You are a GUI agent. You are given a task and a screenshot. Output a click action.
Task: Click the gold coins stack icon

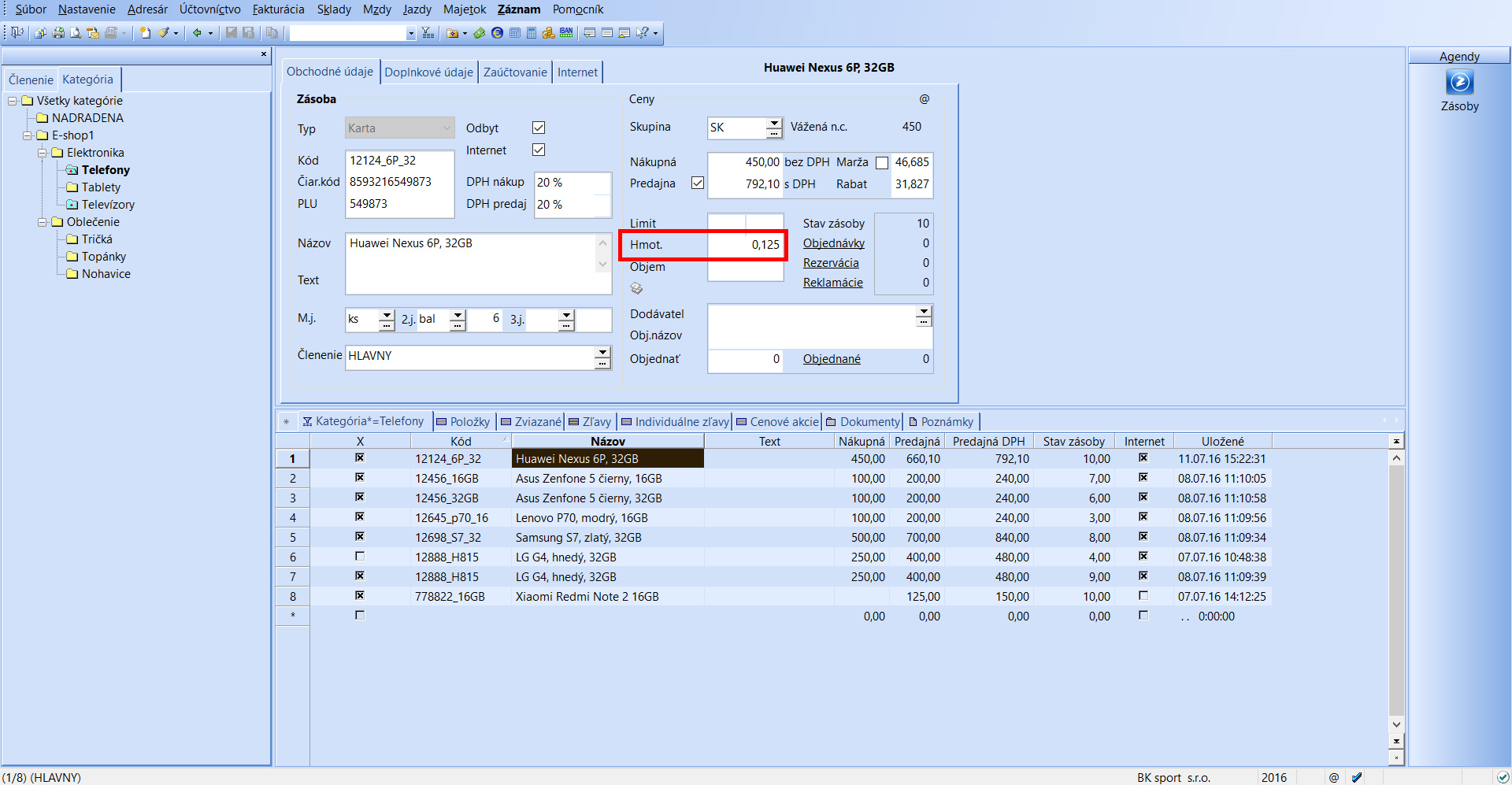pyautogui.click(x=549, y=32)
